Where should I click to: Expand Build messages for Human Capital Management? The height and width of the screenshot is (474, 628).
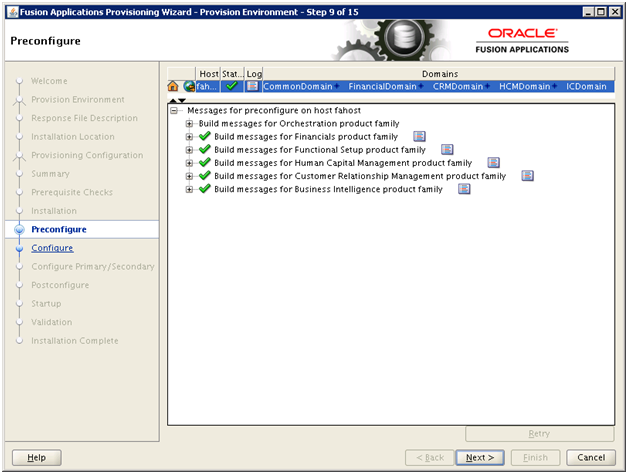tap(189, 163)
